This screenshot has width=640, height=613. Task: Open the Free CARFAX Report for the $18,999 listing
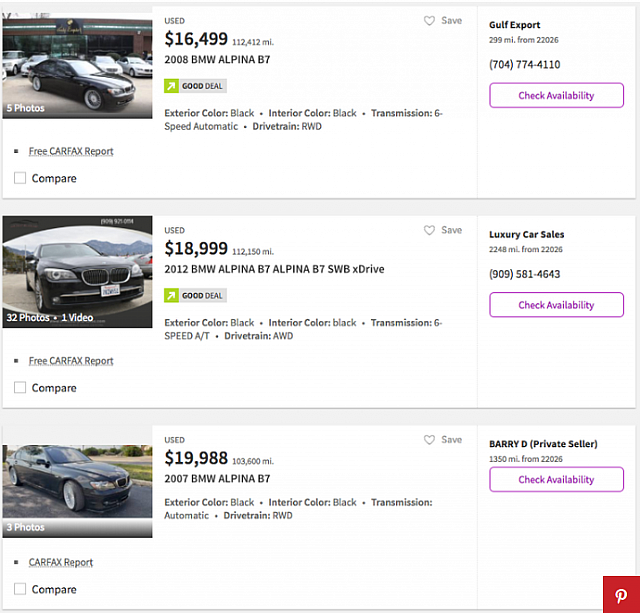(x=71, y=361)
